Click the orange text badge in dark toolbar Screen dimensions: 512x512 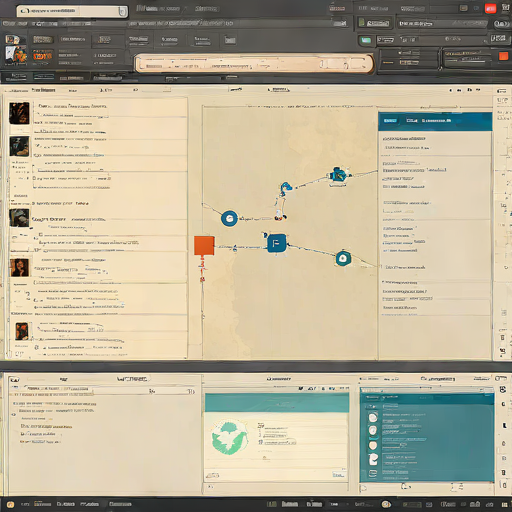(x=42, y=56)
